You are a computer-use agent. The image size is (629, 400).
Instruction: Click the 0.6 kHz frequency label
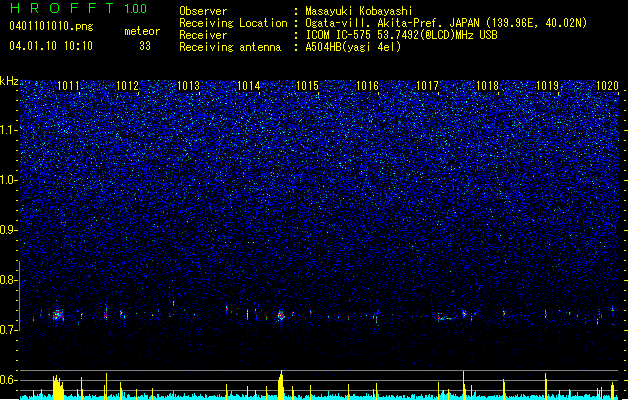point(8,380)
